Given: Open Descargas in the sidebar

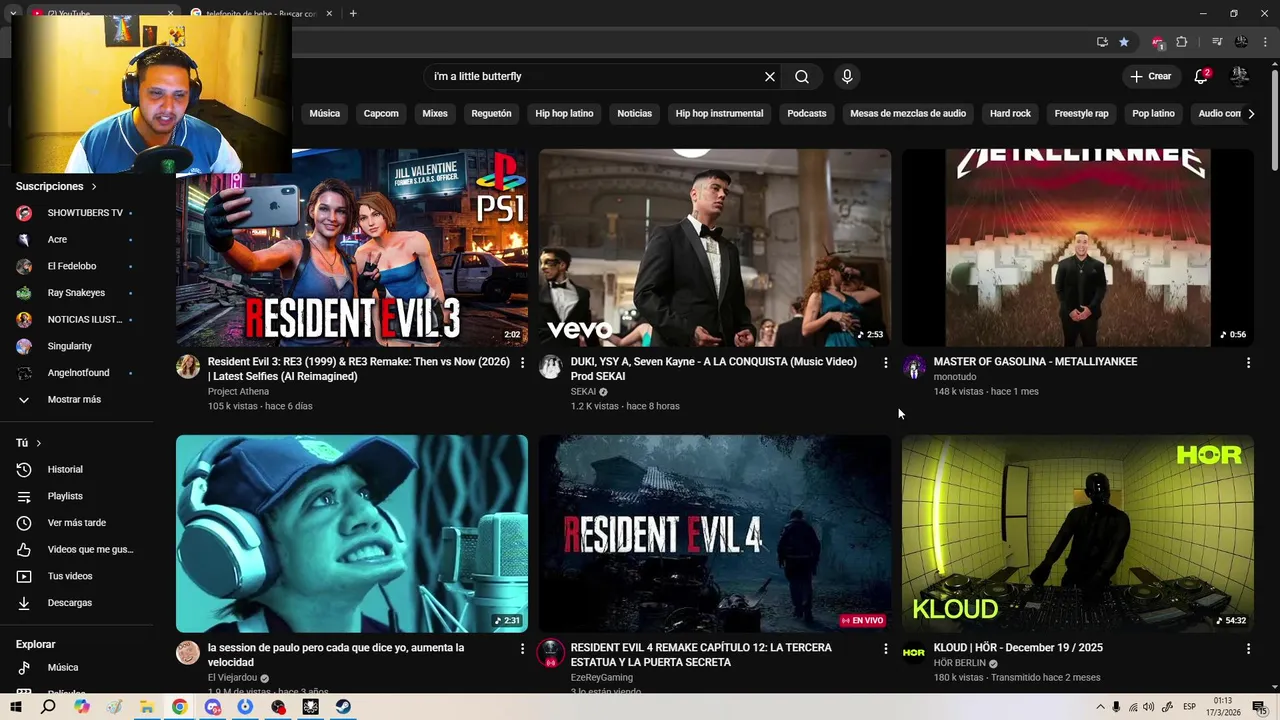Looking at the screenshot, I should (x=76, y=603).
